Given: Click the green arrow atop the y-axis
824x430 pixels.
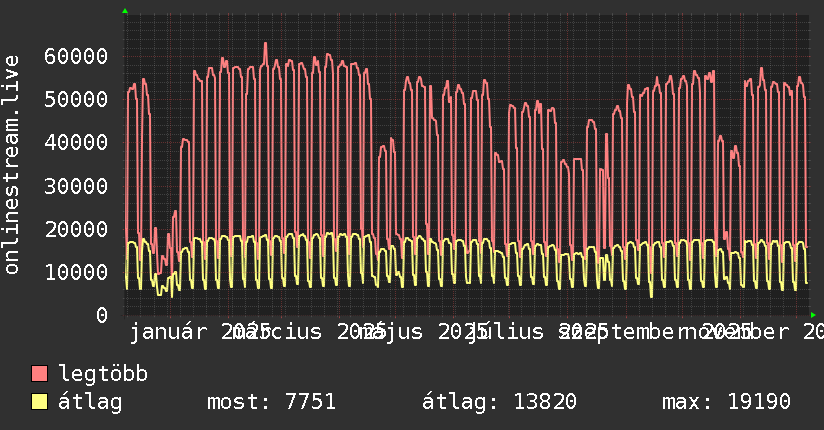Looking at the screenshot, I should point(125,11).
